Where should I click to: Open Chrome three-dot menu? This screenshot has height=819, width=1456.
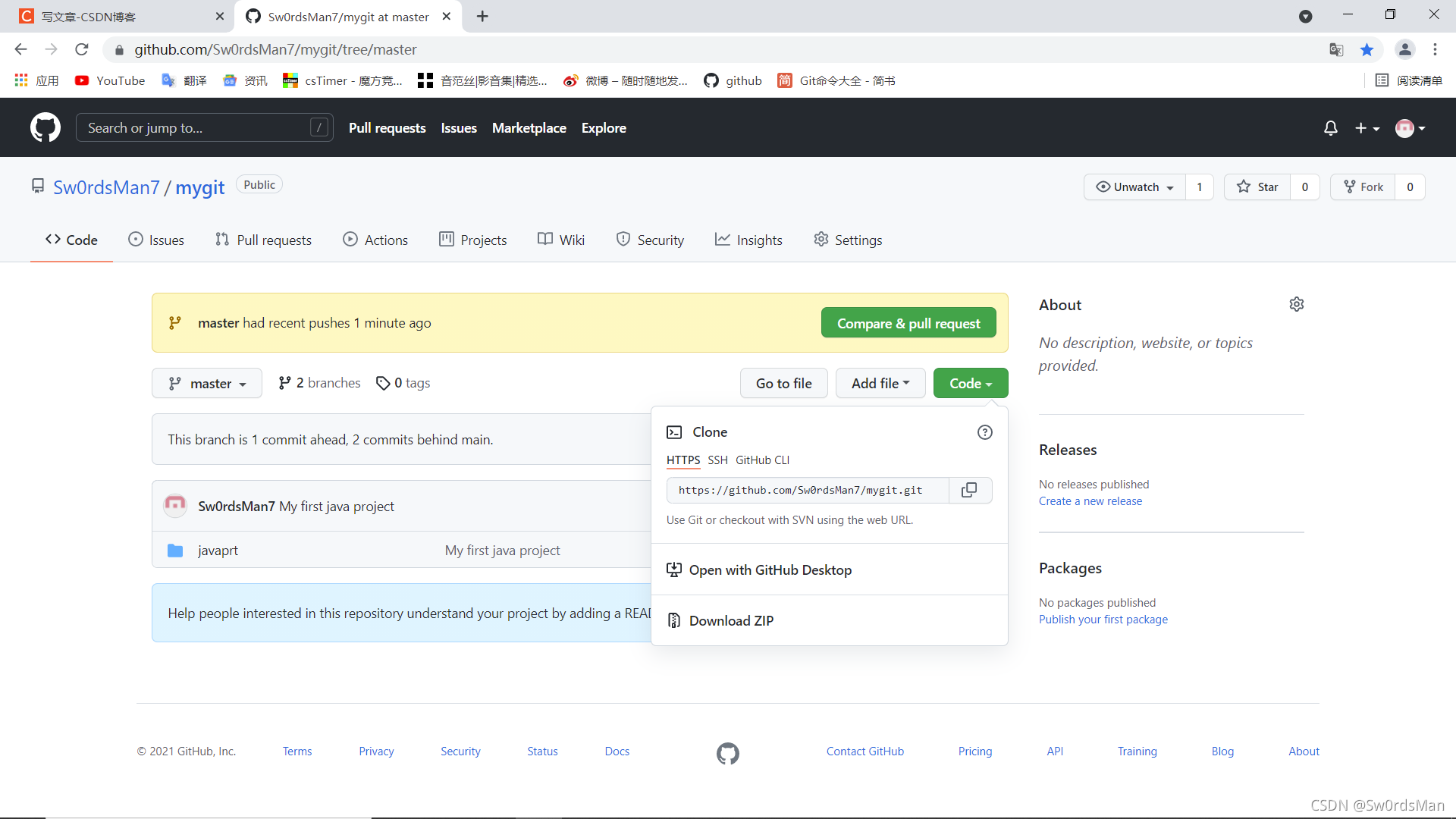pyautogui.click(x=1435, y=49)
